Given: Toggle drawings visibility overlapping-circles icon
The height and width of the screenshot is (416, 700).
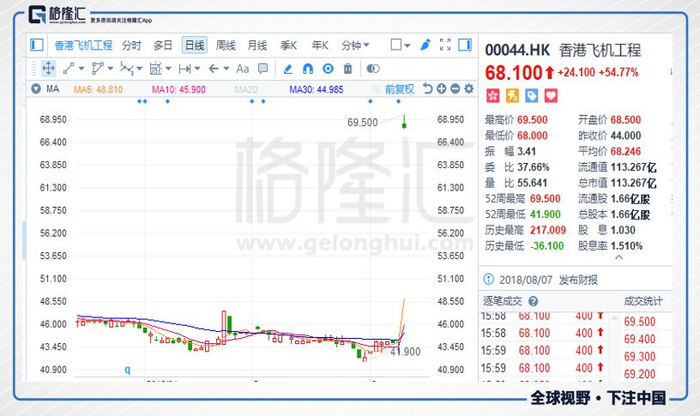Looking at the screenshot, I should [x=373, y=68].
